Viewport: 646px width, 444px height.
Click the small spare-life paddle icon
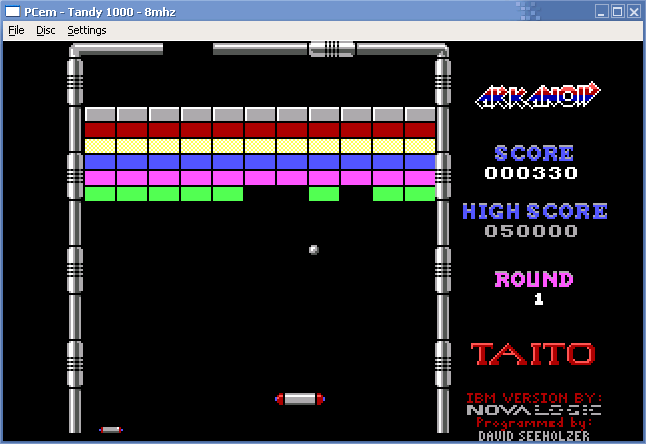click(x=111, y=430)
